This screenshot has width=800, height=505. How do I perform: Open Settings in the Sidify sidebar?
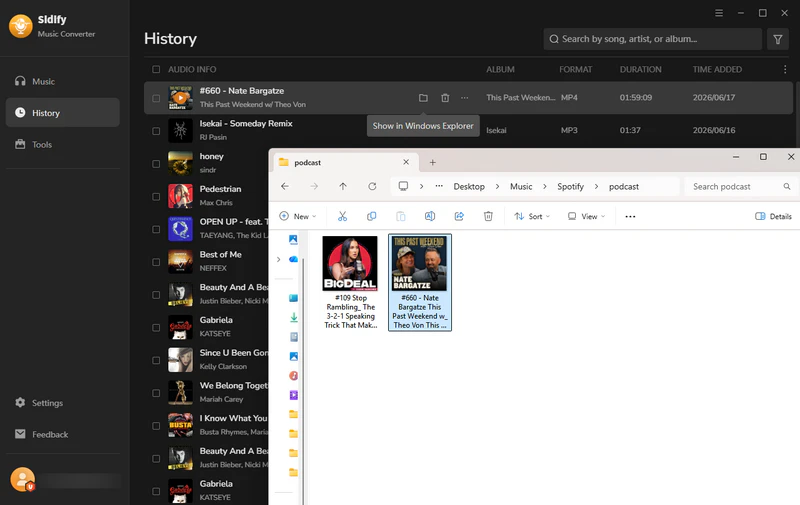pyautogui.click(x=39, y=402)
